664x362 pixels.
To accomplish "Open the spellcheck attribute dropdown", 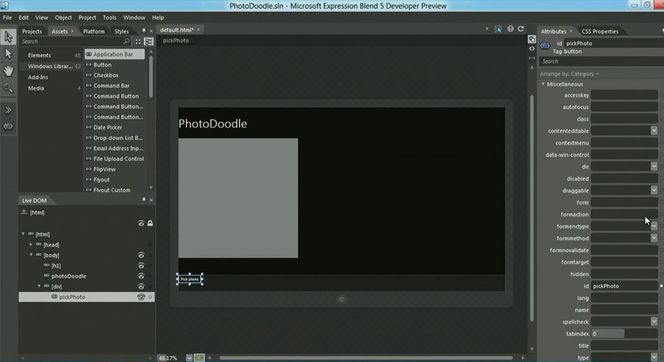I will pos(654,321).
